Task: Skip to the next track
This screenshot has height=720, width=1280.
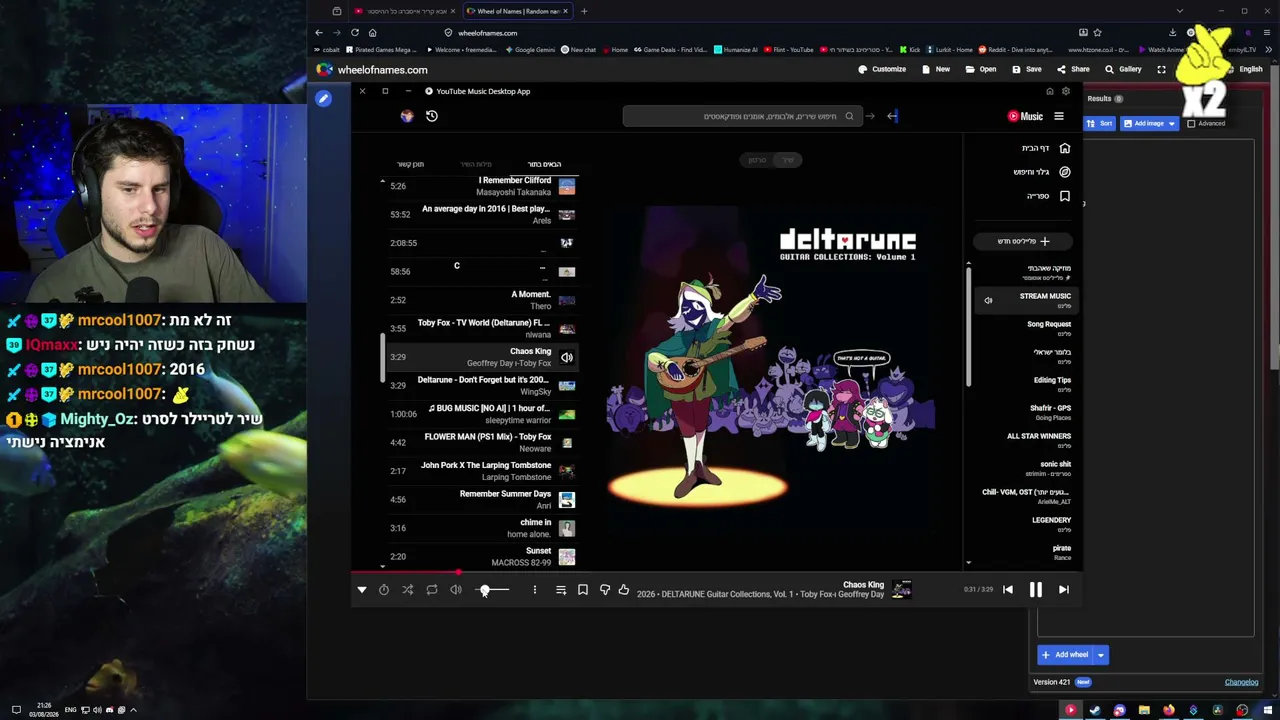Action: (1063, 590)
